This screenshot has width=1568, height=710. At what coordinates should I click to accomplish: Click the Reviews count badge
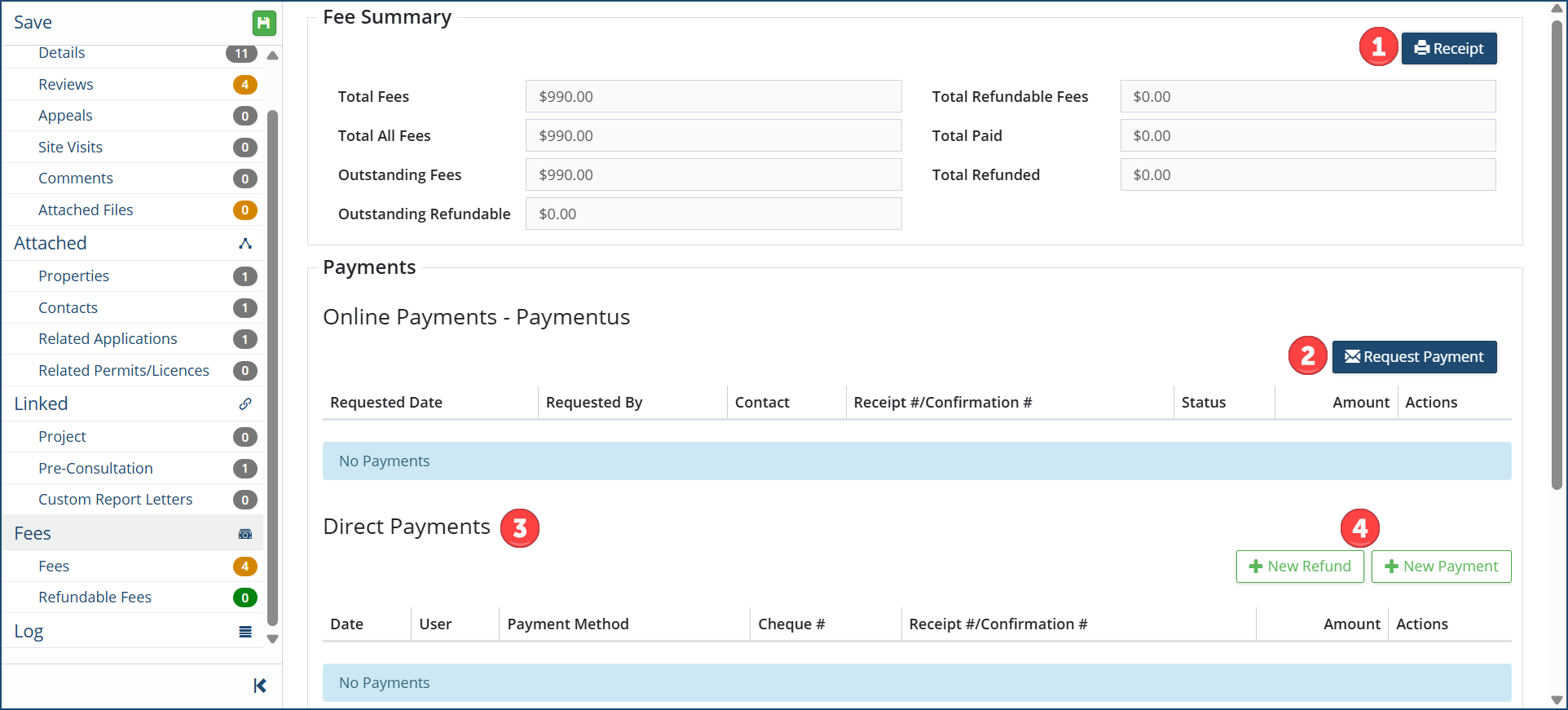[244, 85]
